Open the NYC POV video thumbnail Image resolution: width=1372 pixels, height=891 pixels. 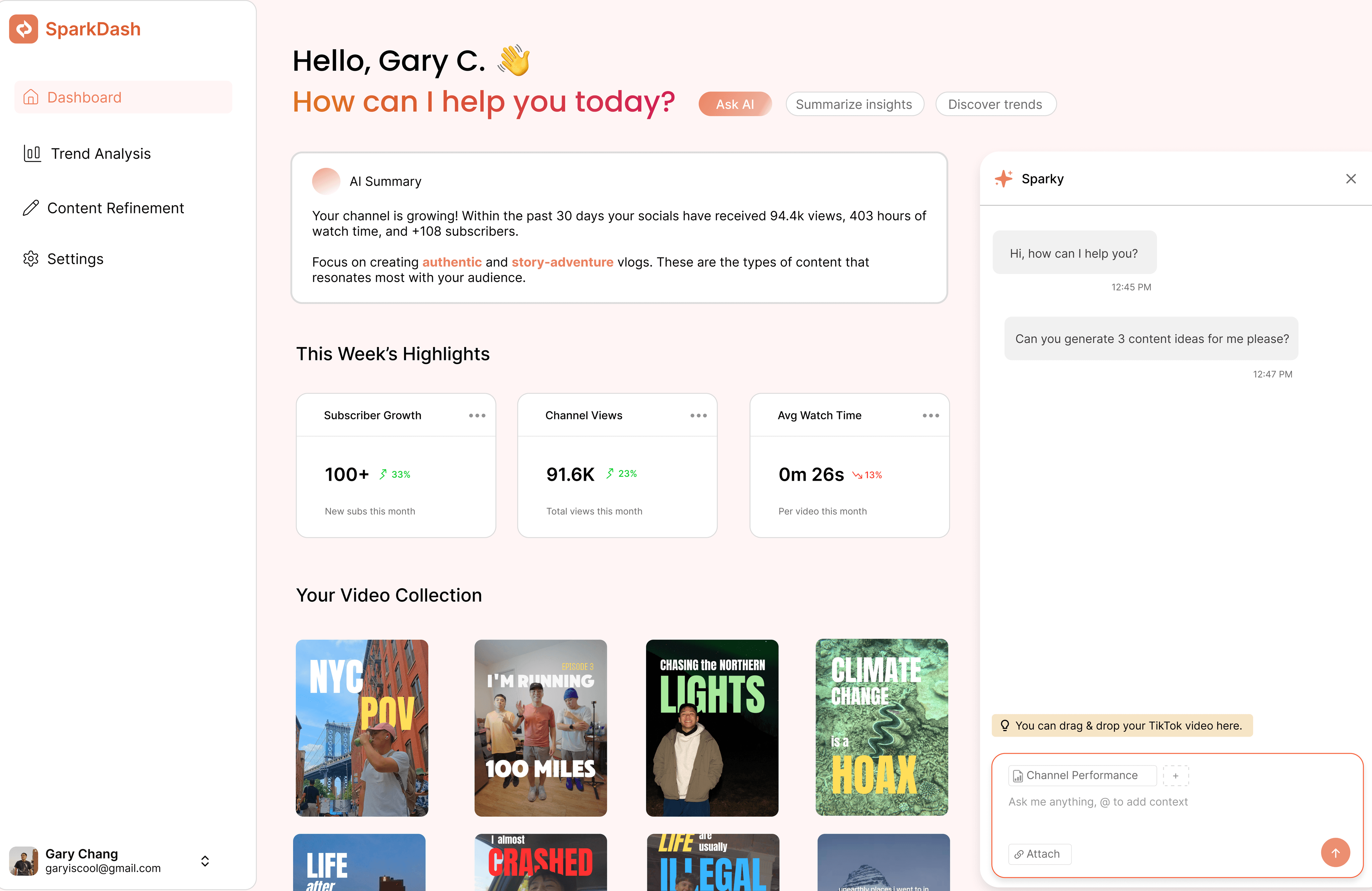[x=362, y=727]
